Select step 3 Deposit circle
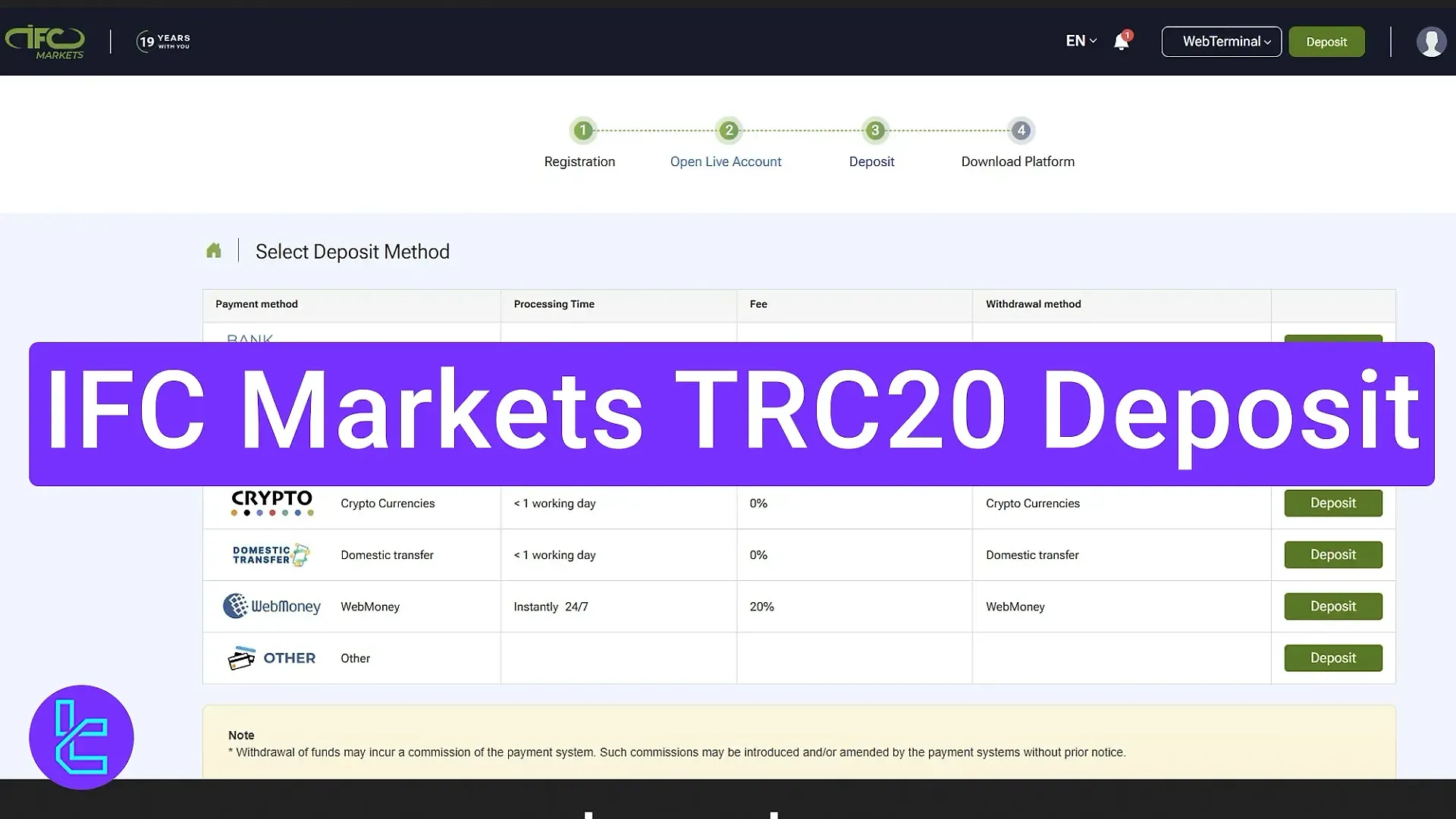The height and width of the screenshot is (819, 1456). 875,130
